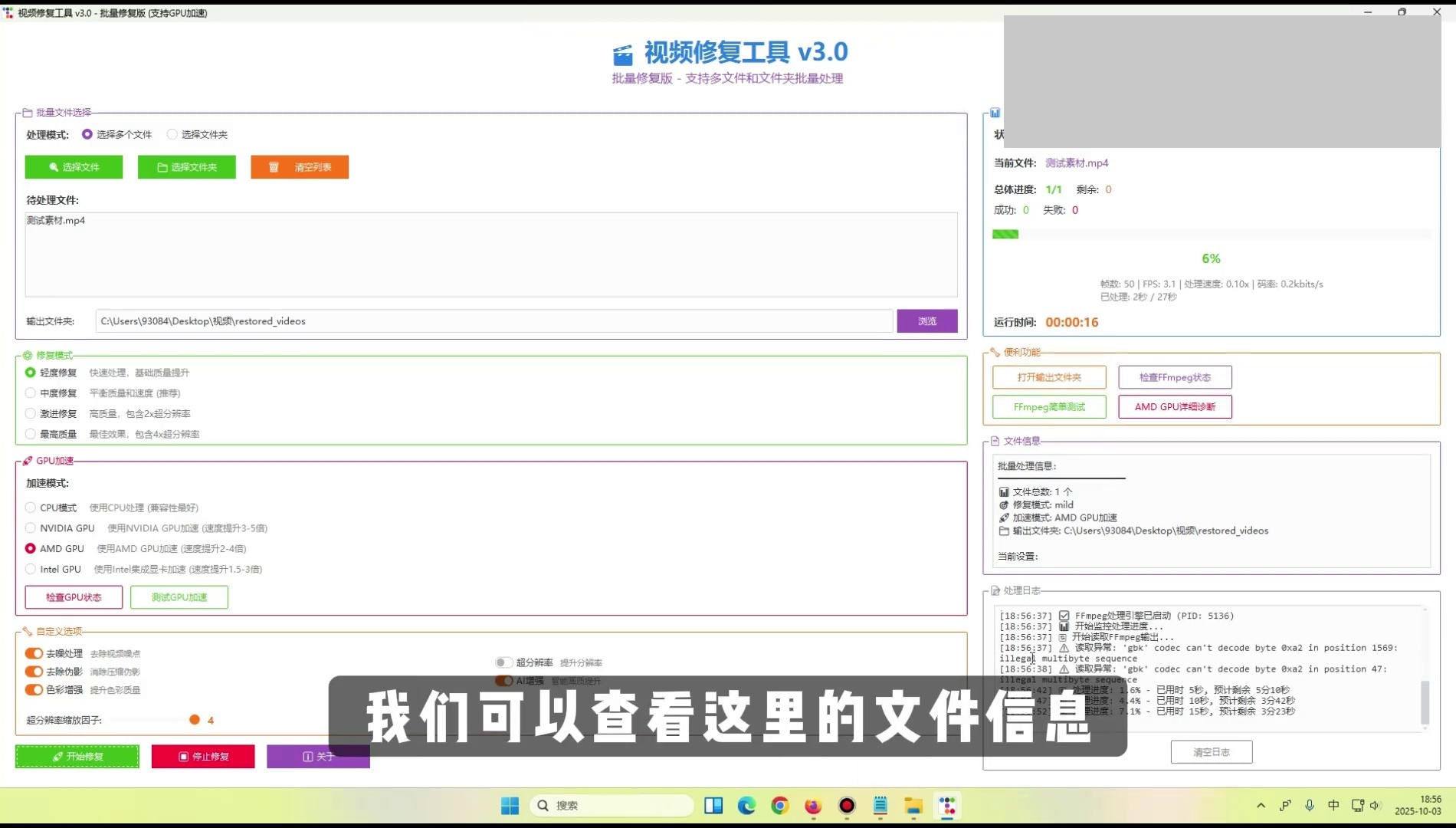Screen dimensions: 1456x828
Task: Open Firefox from the taskbar
Action: 813,805
